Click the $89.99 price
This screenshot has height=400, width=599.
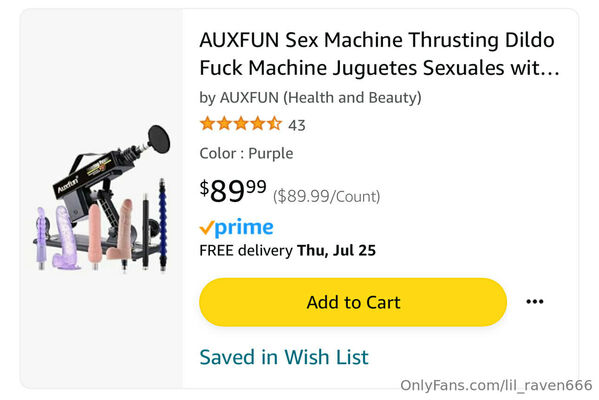click(233, 191)
